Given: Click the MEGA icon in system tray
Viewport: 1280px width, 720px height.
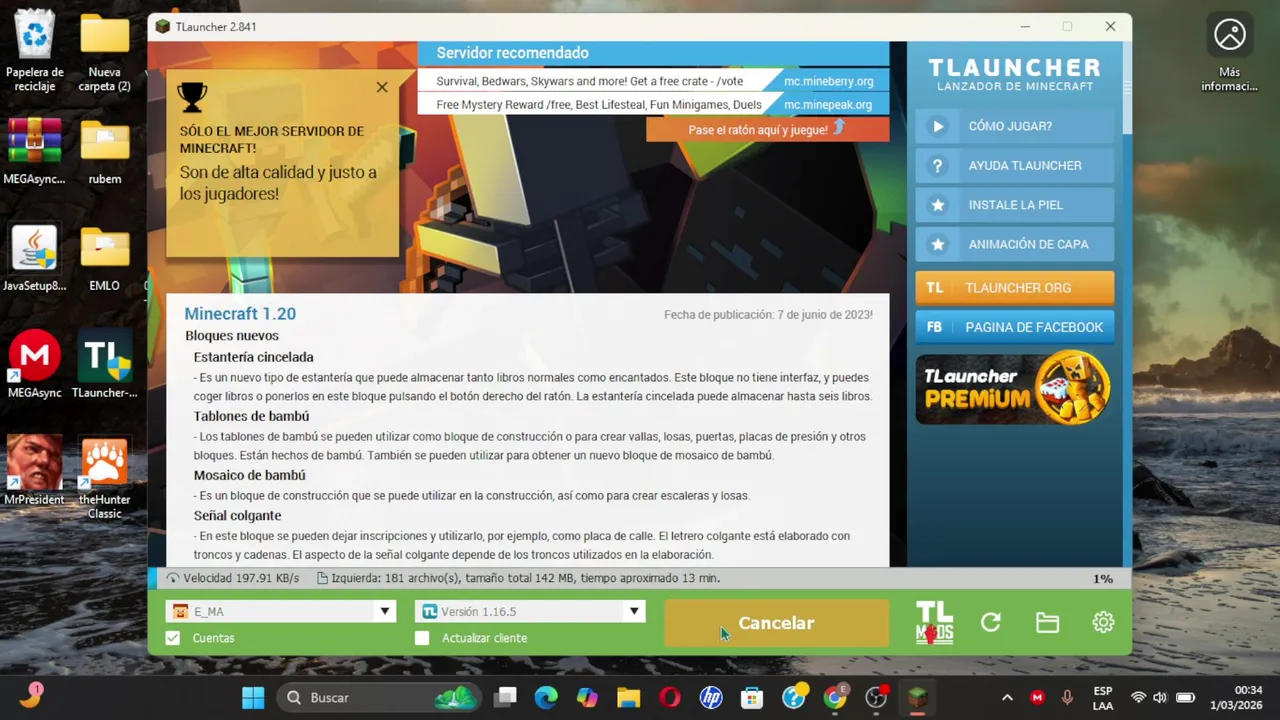Looking at the screenshot, I should coord(1037,698).
